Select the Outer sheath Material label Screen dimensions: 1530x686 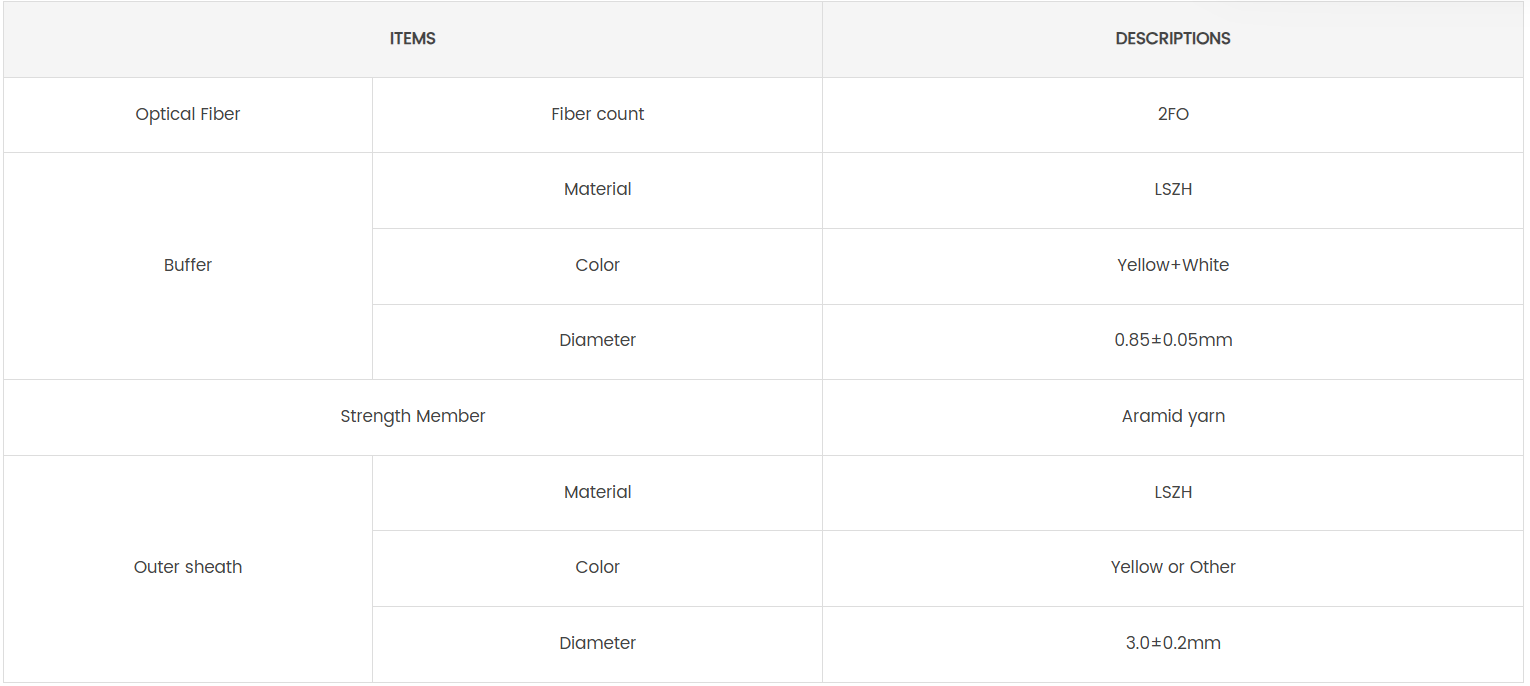coord(597,492)
